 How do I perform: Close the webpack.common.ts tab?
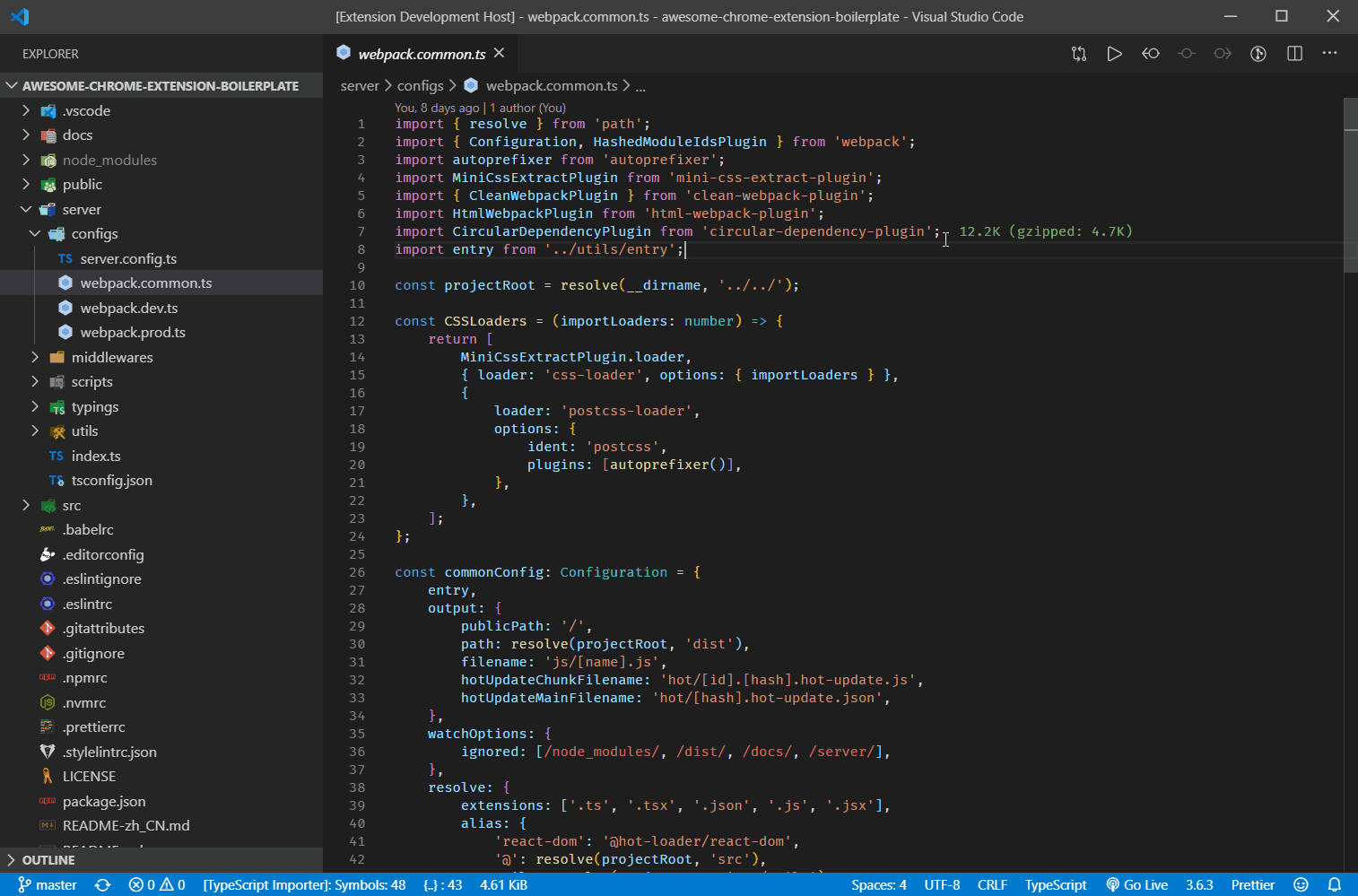click(500, 54)
